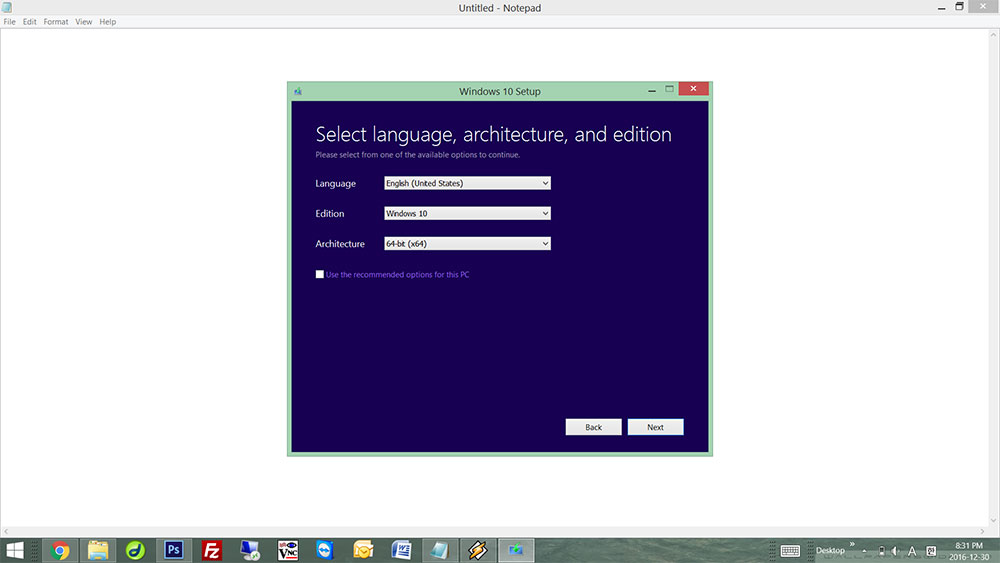Click the clock showing 8:31 PM
Viewport: 1000px width, 563px height.
[969, 546]
